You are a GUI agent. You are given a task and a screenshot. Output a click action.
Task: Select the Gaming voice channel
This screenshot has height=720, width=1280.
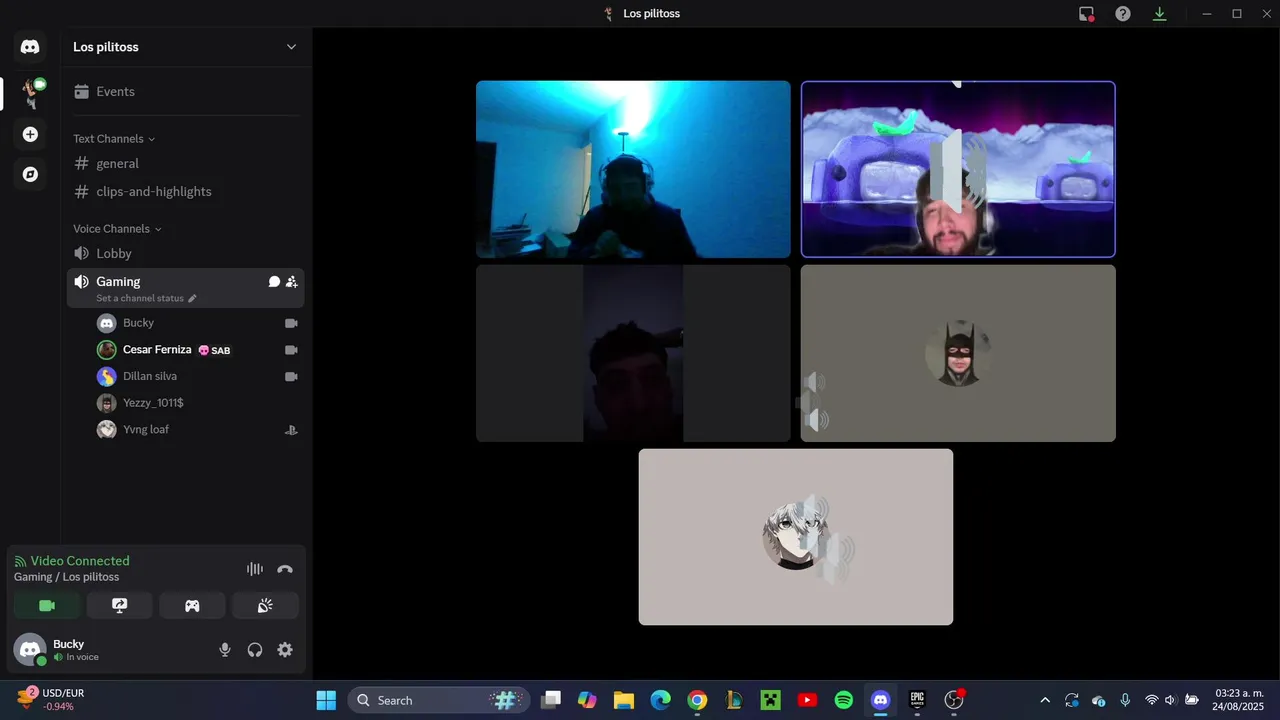186,288
